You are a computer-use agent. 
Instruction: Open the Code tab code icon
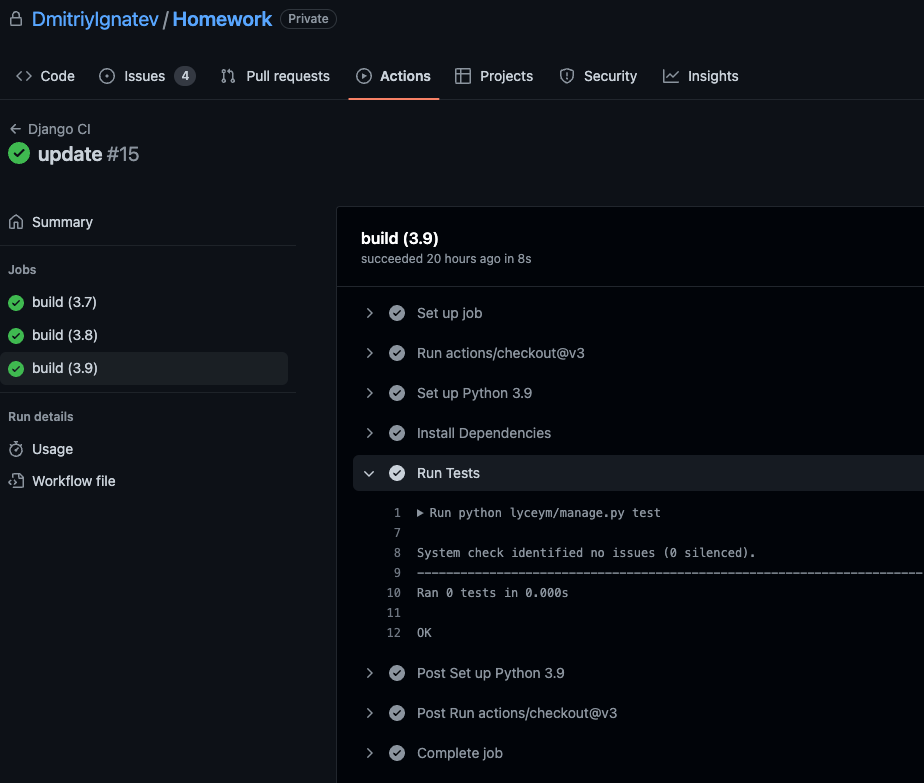25,76
